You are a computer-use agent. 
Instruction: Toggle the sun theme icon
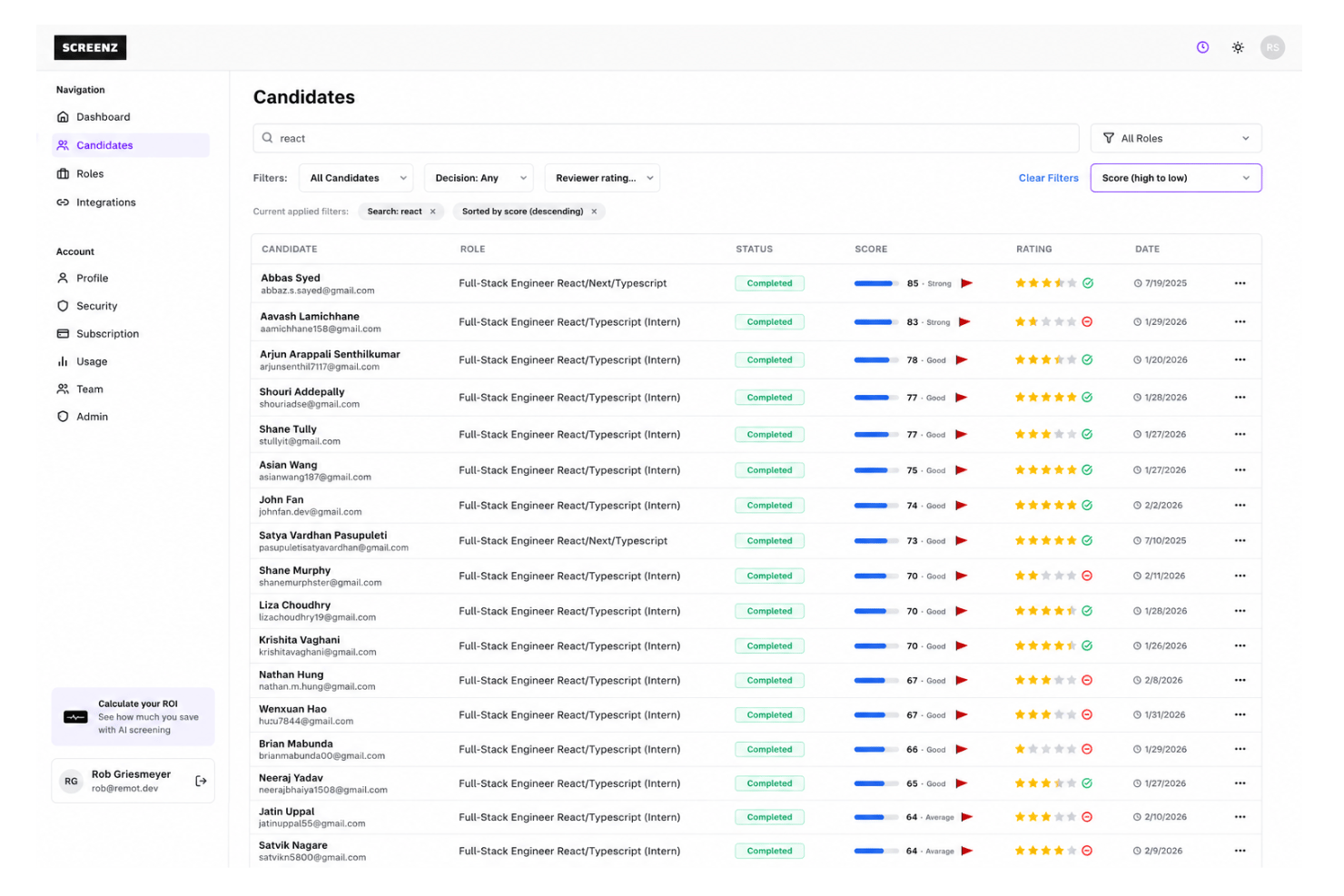[1238, 47]
